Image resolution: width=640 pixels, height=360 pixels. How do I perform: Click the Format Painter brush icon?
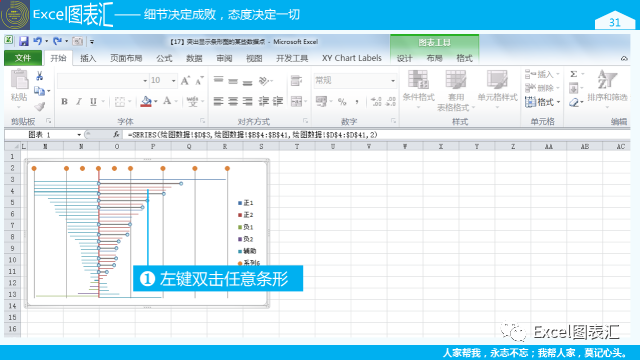point(39,107)
